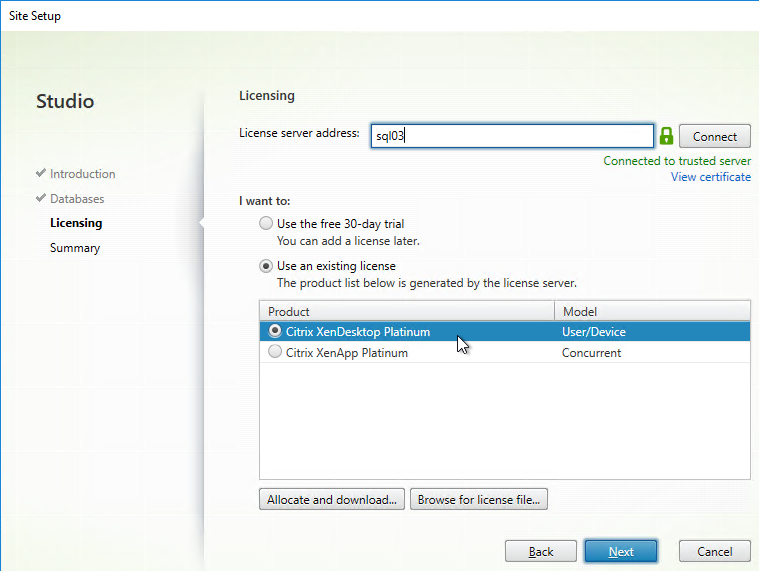The height and width of the screenshot is (571, 759).
Task: Cancel the Site Setup wizard
Action: tap(714, 552)
